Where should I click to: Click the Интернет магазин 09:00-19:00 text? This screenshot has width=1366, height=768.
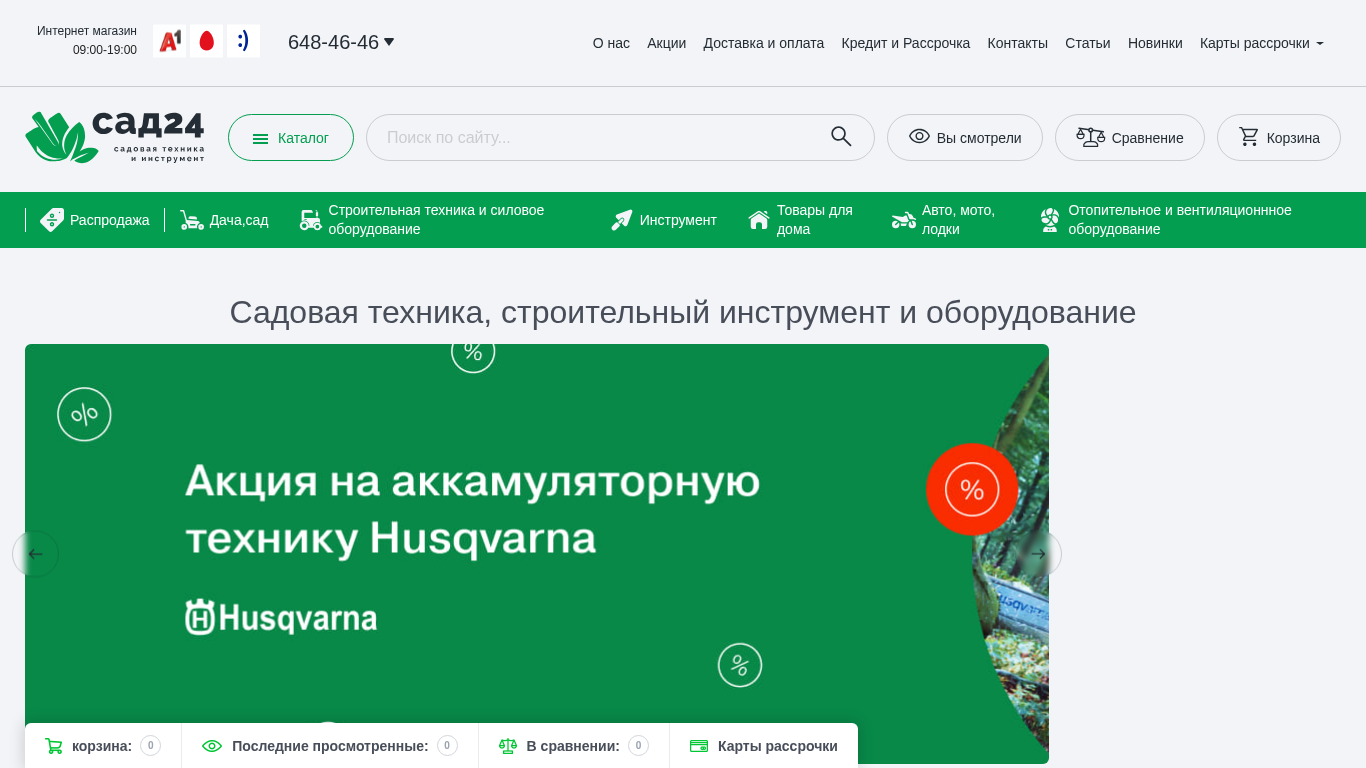coord(87,40)
